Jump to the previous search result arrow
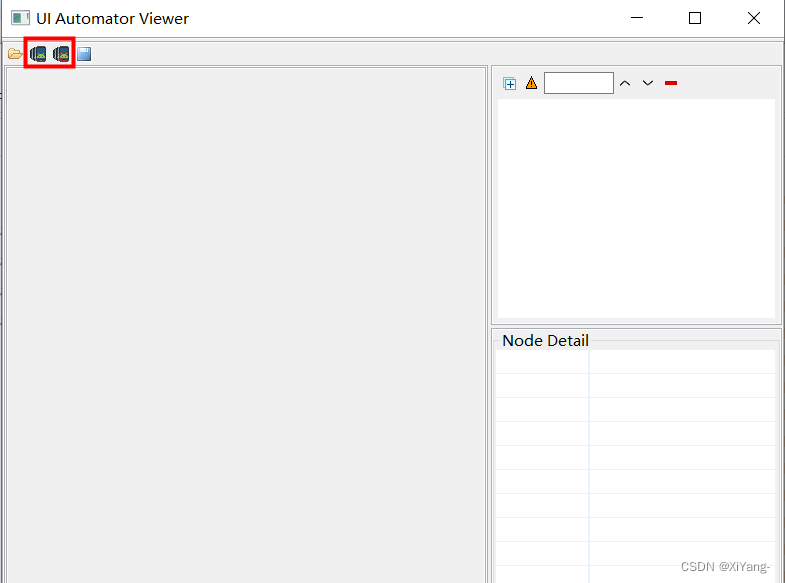785x583 pixels. pyautogui.click(x=625, y=83)
